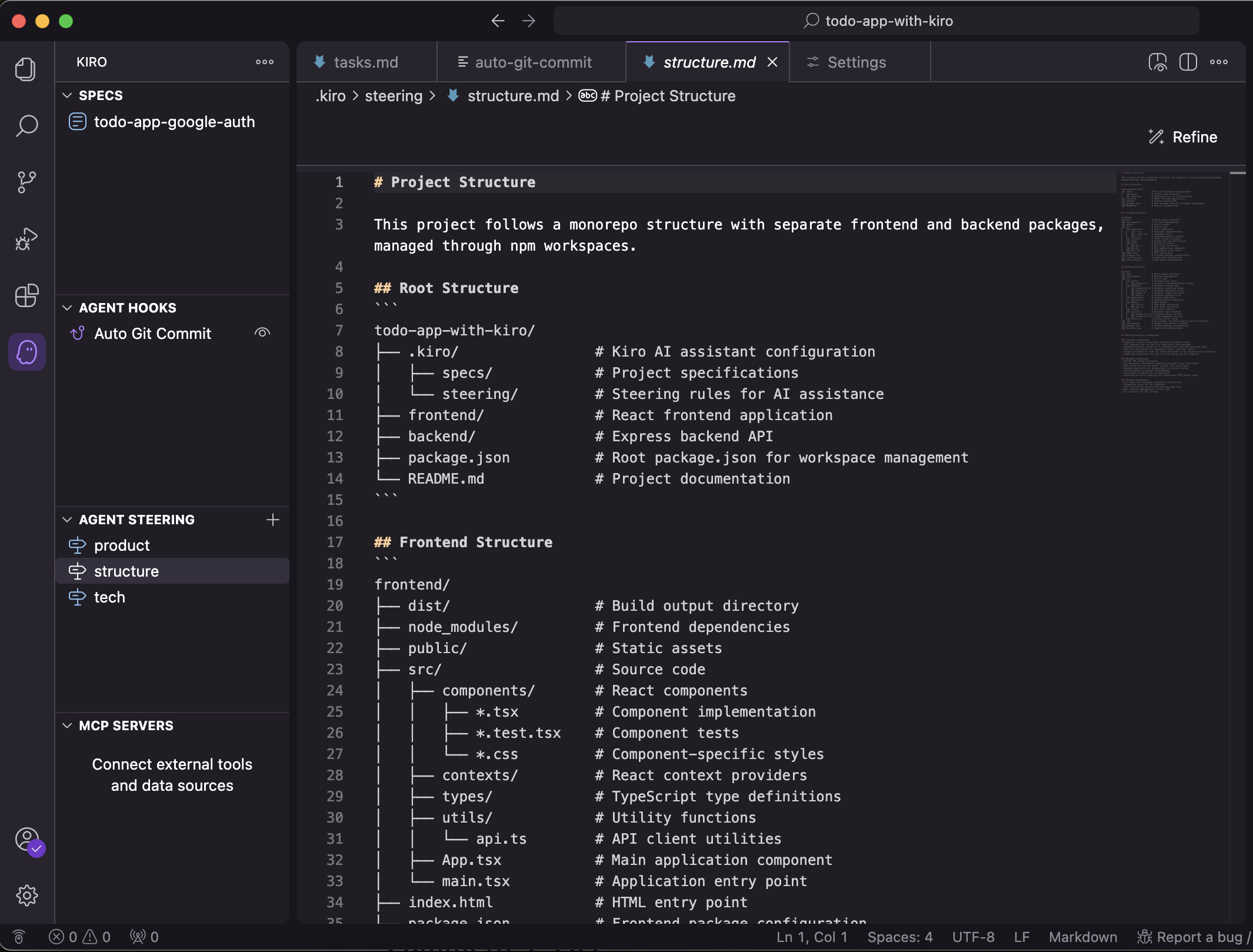Image resolution: width=1253 pixels, height=952 pixels.
Task: Select language mode Markdown in status bar
Action: pos(1082,937)
